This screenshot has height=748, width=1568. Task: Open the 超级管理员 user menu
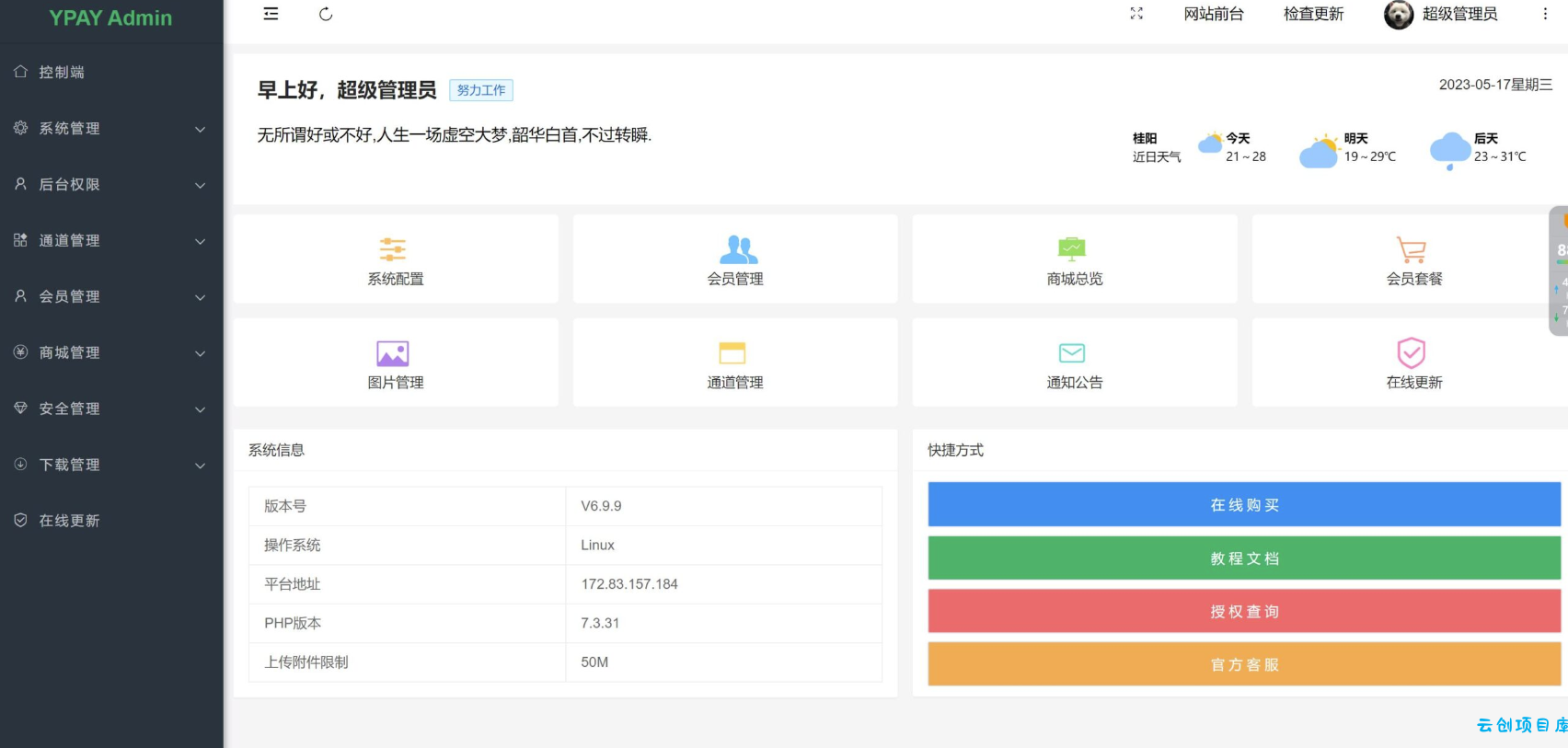click(1459, 14)
